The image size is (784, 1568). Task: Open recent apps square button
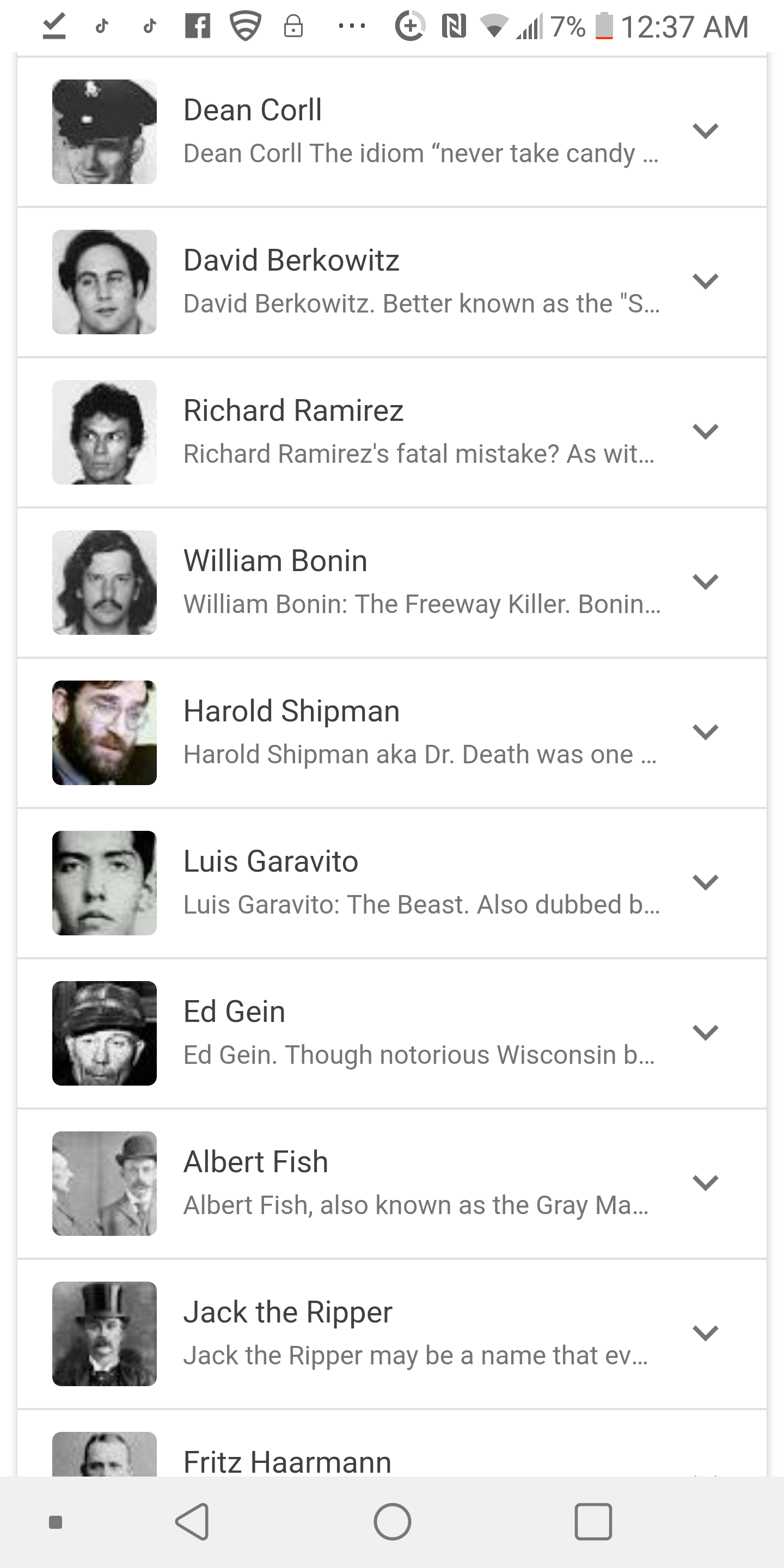click(593, 1521)
